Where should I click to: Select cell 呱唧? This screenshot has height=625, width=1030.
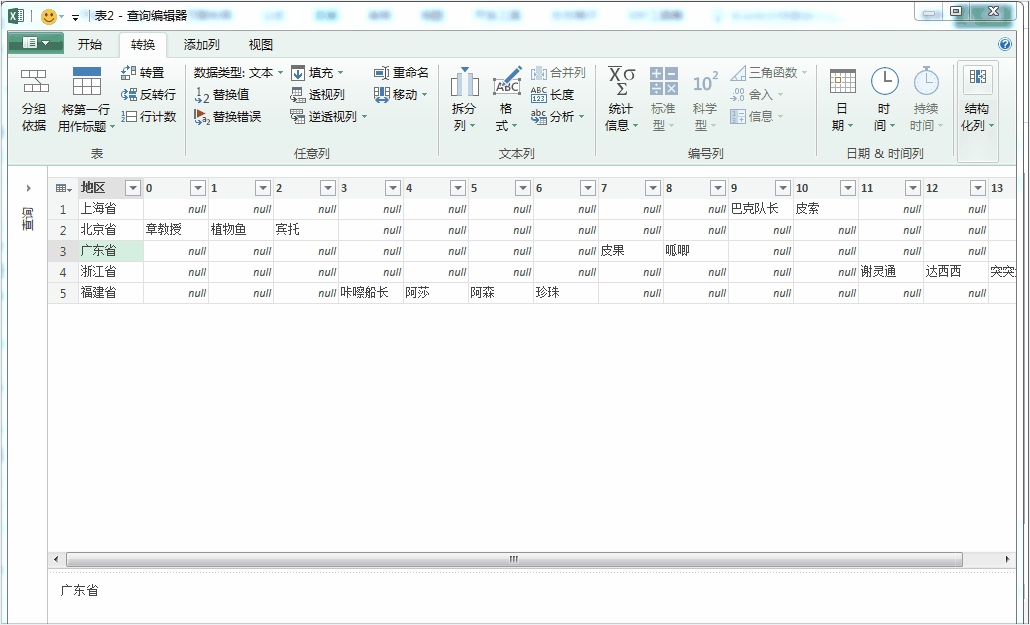[696, 251]
